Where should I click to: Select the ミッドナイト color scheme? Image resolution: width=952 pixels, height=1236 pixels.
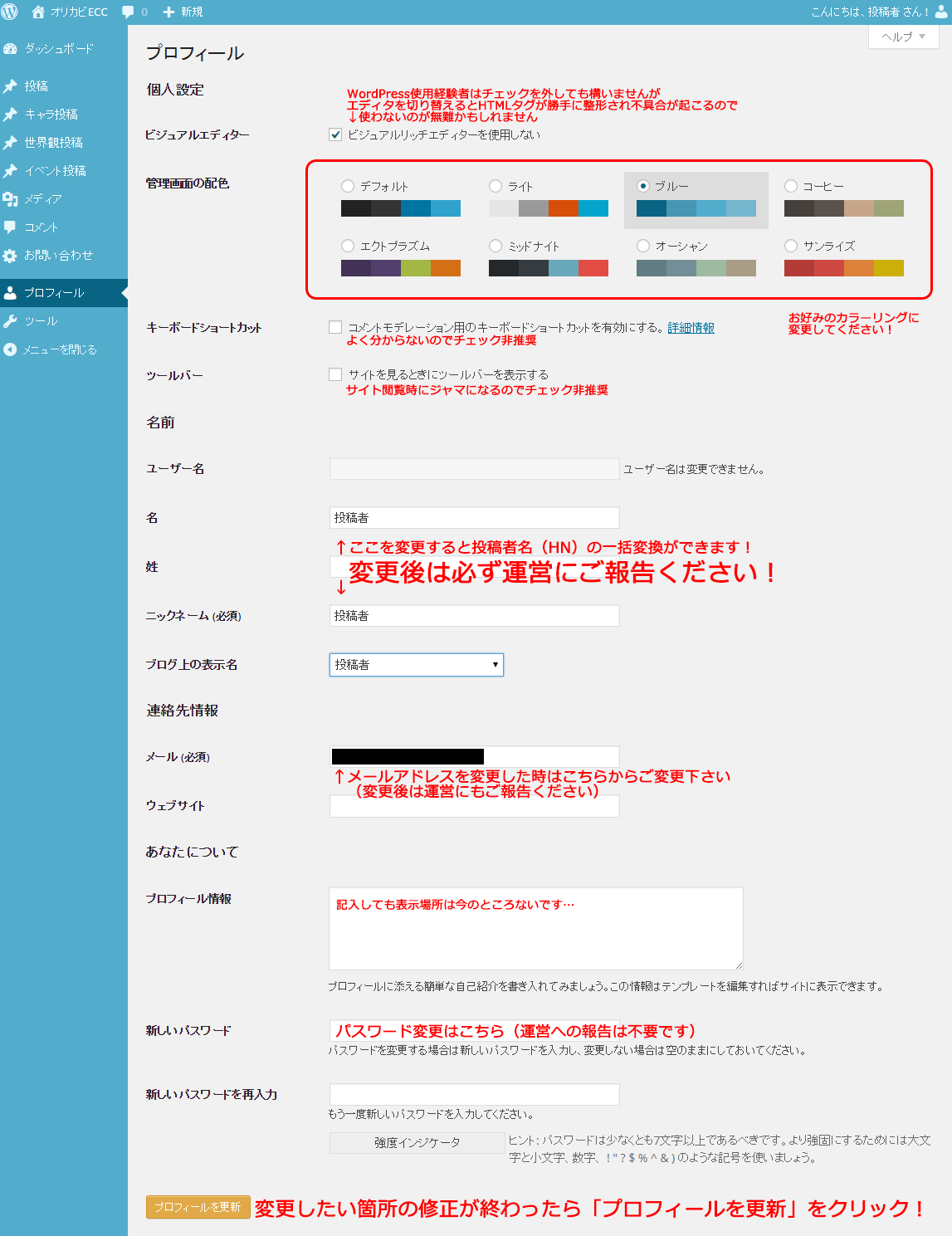[496, 246]
